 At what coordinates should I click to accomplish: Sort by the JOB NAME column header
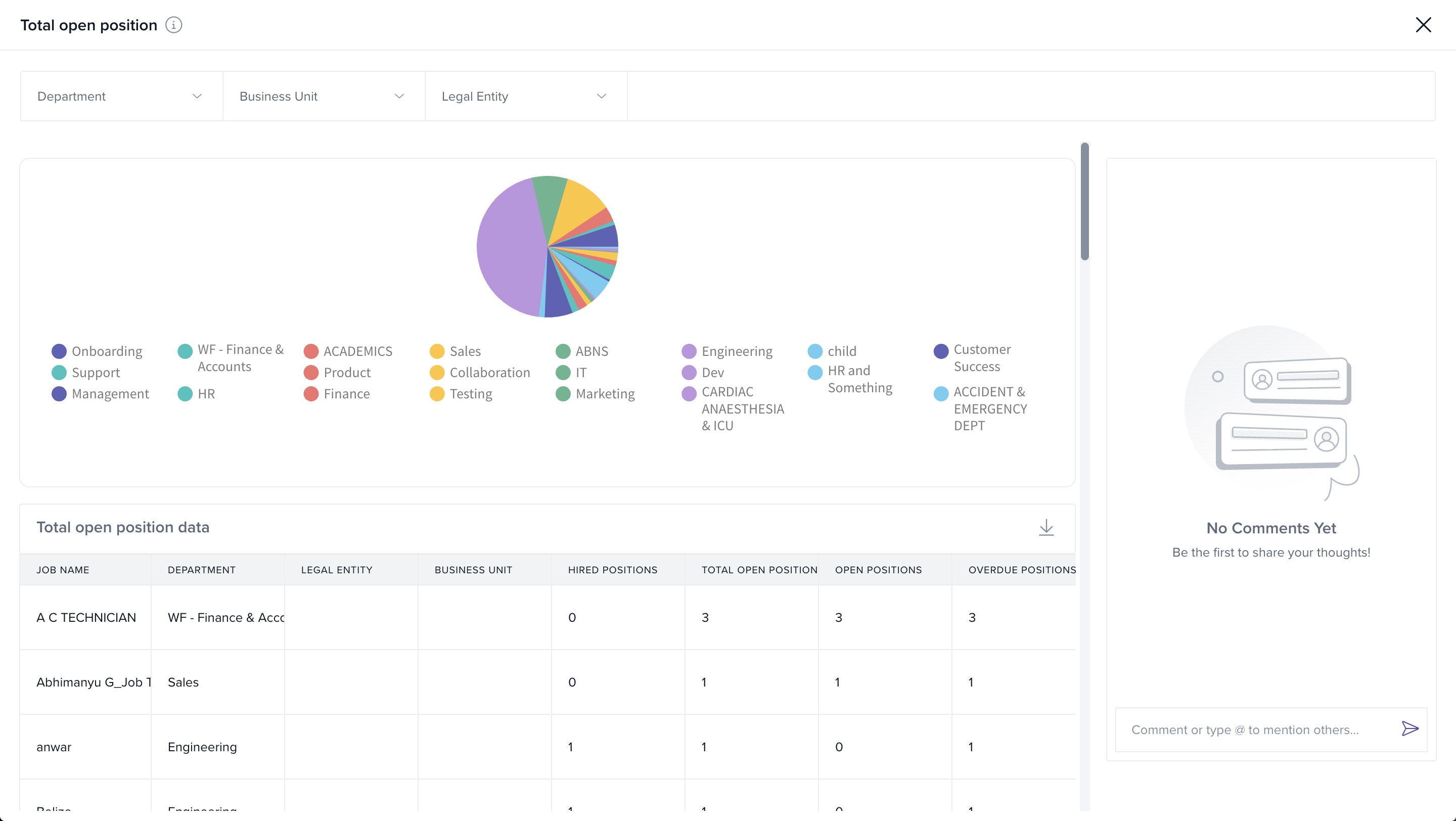coord(63,570)
